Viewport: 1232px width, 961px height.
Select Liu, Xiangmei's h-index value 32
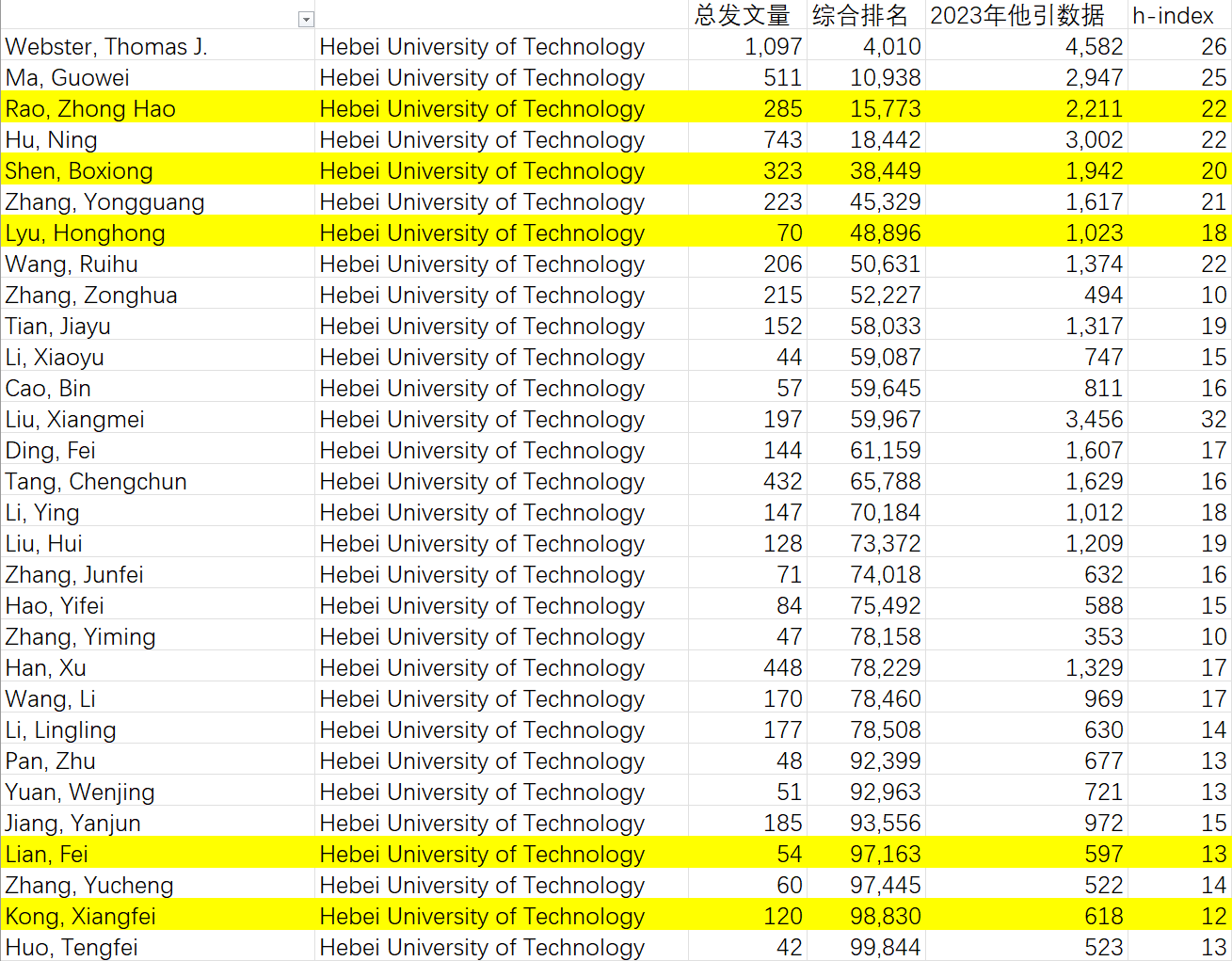point(1213,420)
